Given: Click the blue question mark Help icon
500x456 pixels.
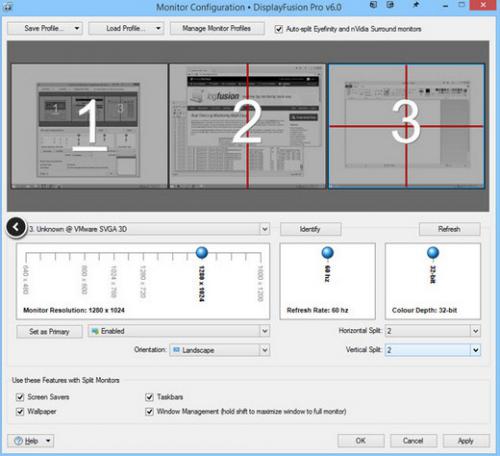Looking at the screenshot, I should click(x=19, y=441).
